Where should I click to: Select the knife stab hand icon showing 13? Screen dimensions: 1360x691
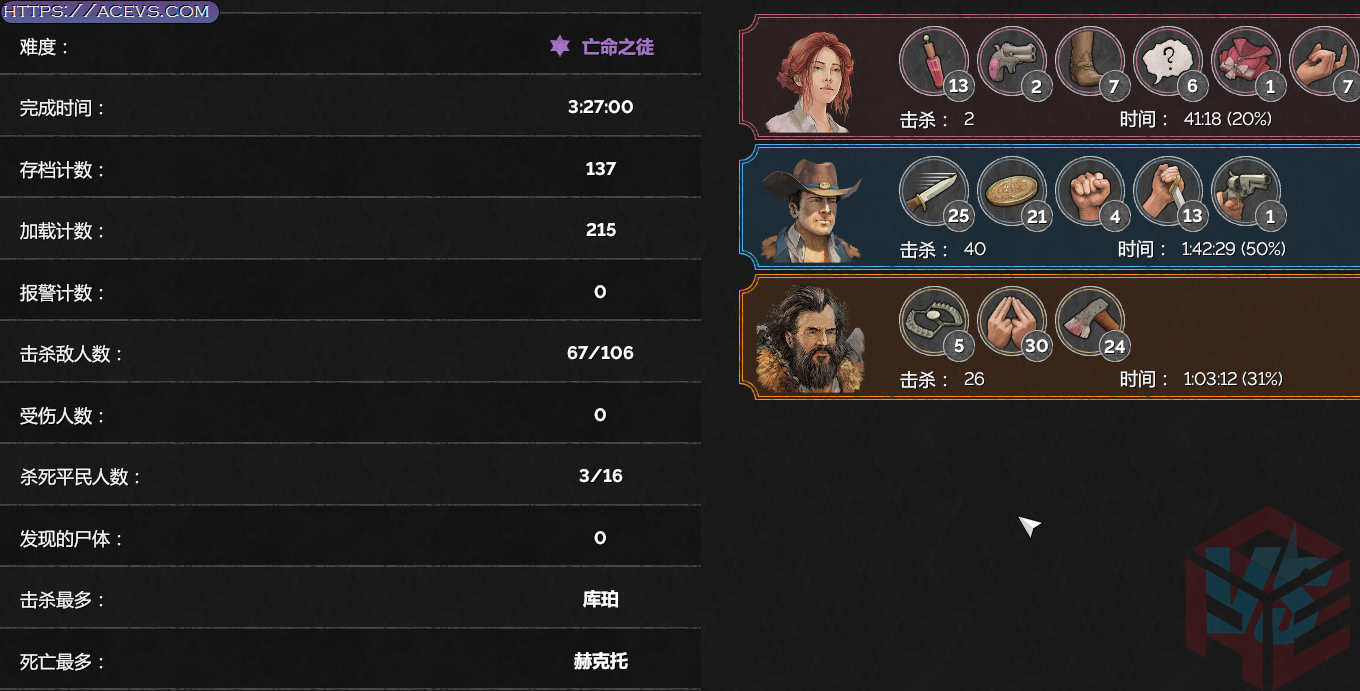(x=1168, y=192)
